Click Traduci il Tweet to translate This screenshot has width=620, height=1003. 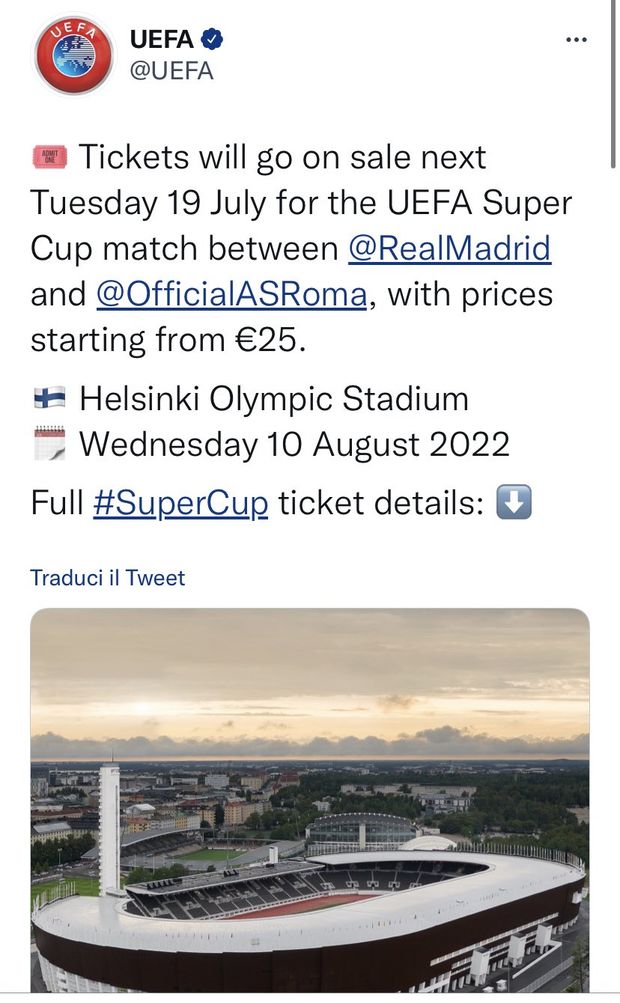point(104,576)
